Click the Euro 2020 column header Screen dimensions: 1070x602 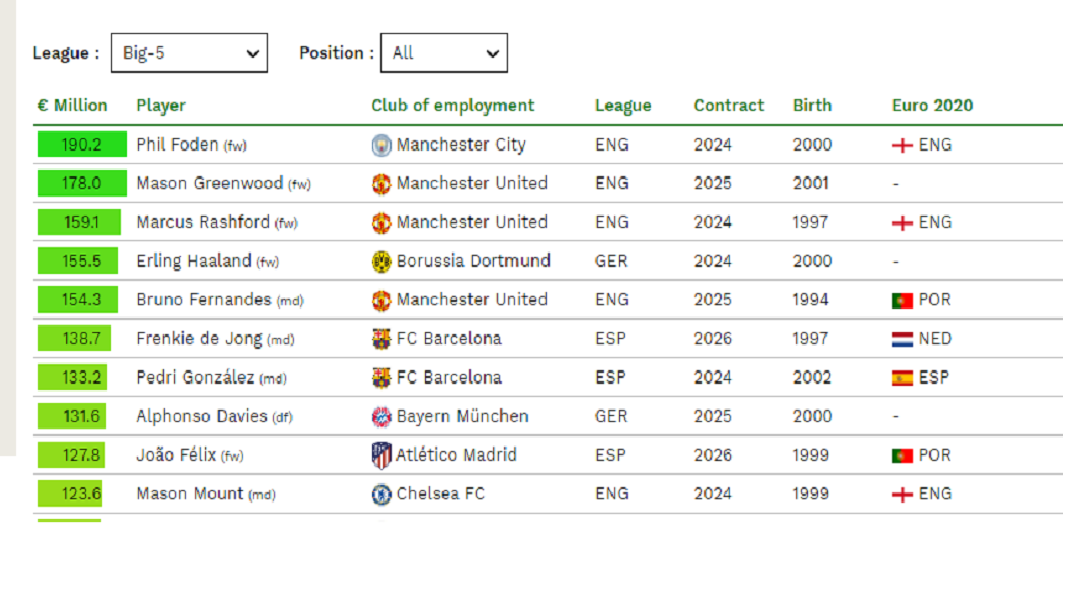coord(932,105)
